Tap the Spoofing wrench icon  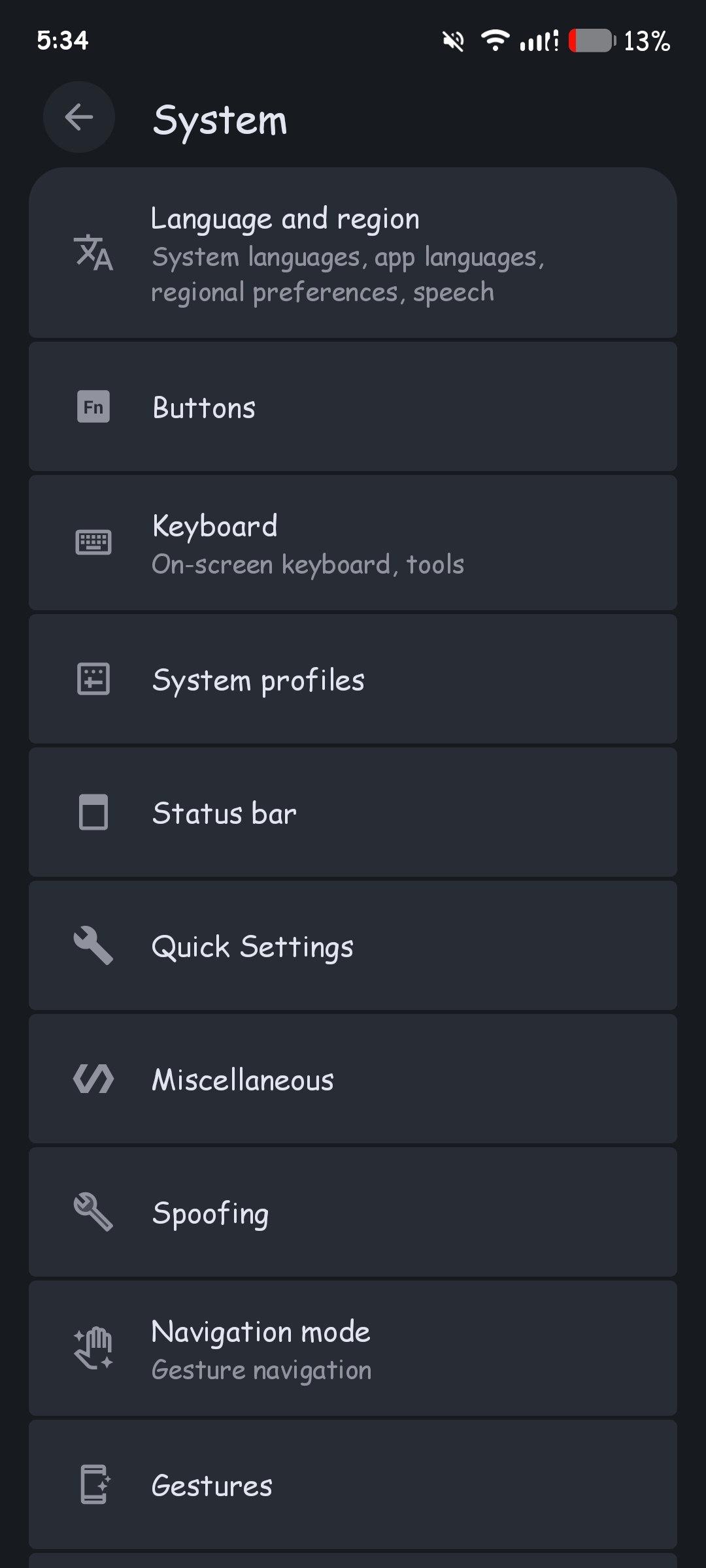point(93,1212)
